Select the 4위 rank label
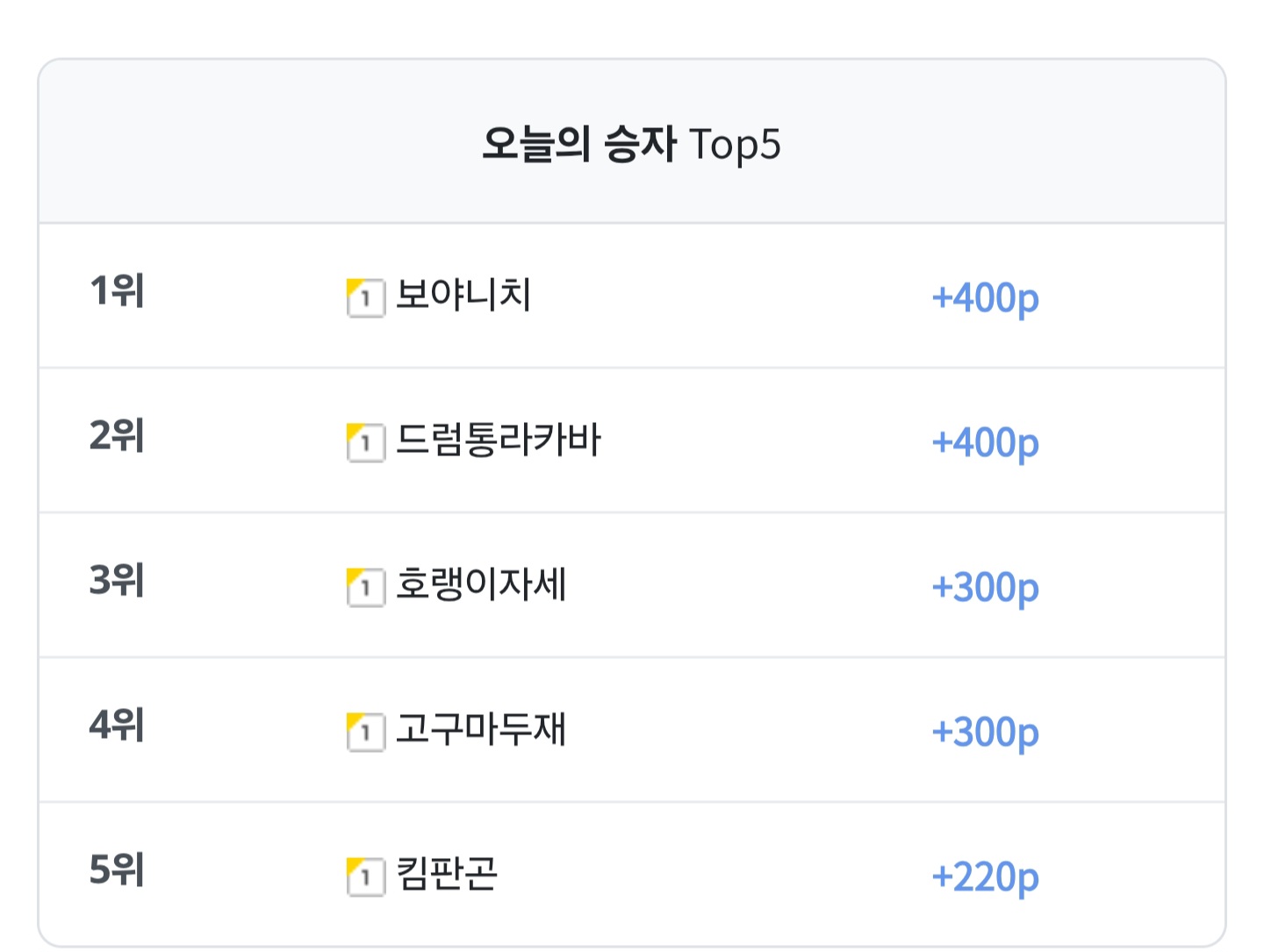Image resolution: width=1264 pixels, height=952 pixels. (117, 725)
